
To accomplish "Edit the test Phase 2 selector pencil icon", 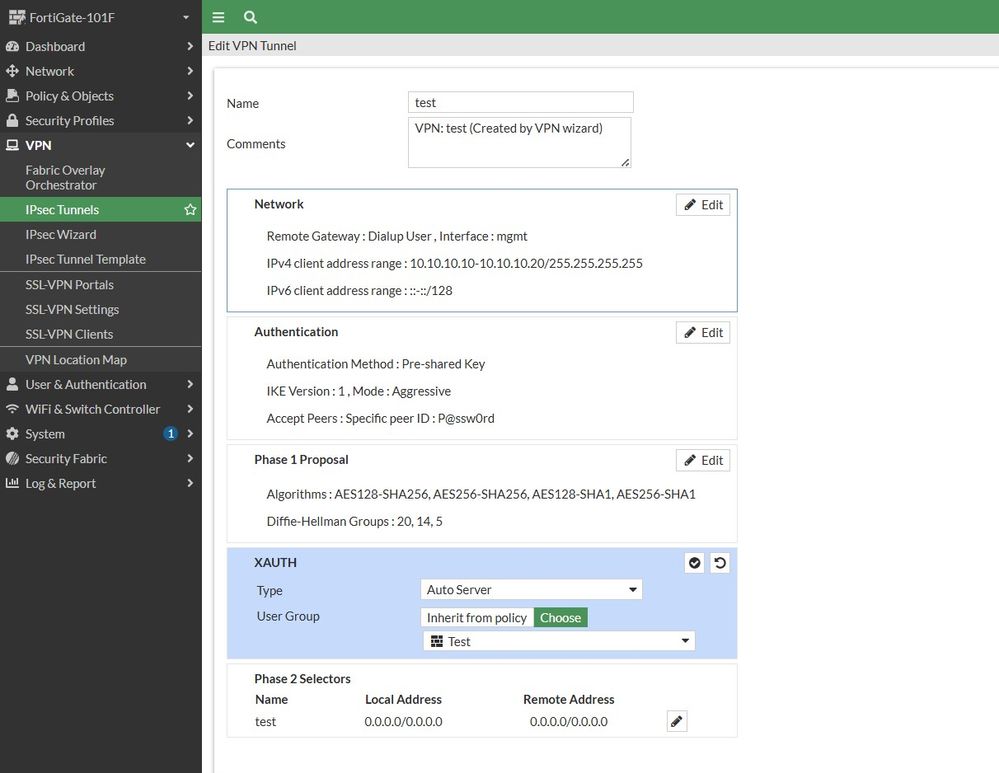I will tap(677, 721).
